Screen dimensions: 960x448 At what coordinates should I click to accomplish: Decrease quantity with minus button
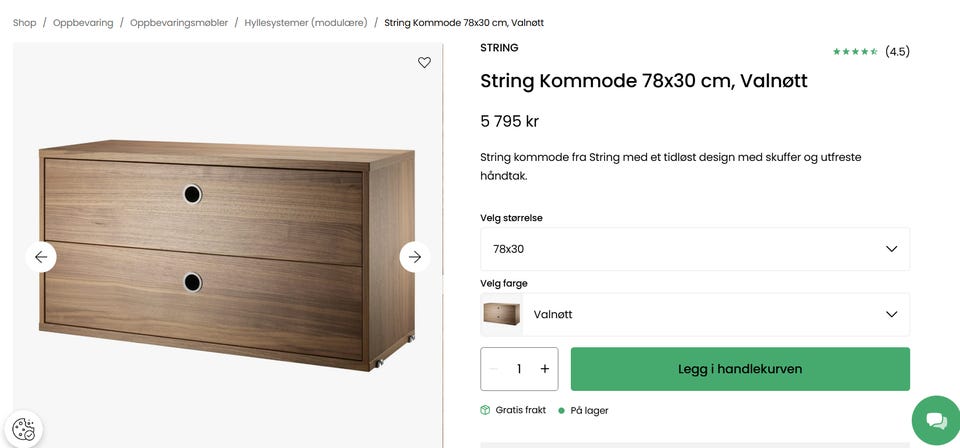[493, 369]
